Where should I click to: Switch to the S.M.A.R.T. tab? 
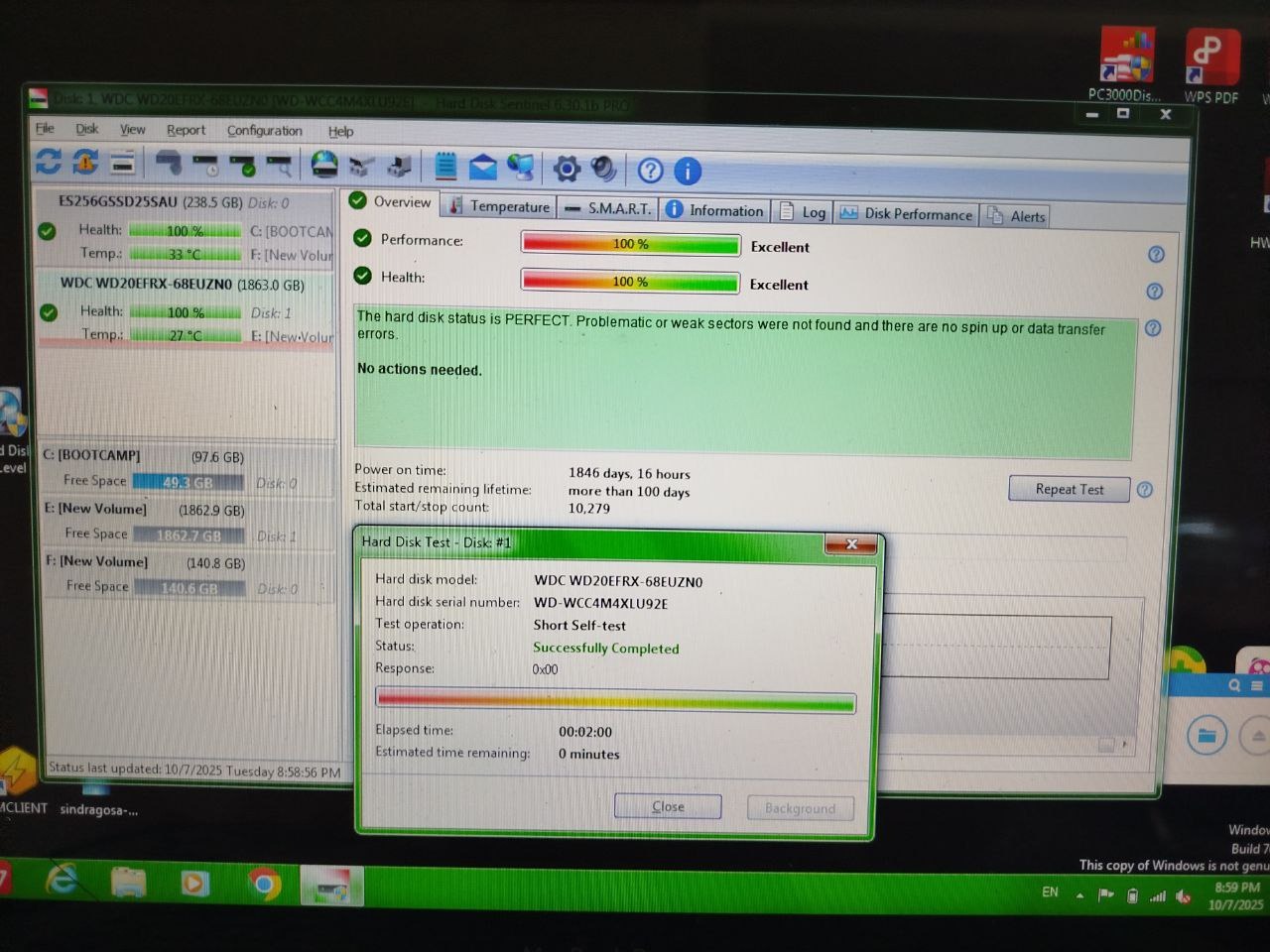[608, 208]
